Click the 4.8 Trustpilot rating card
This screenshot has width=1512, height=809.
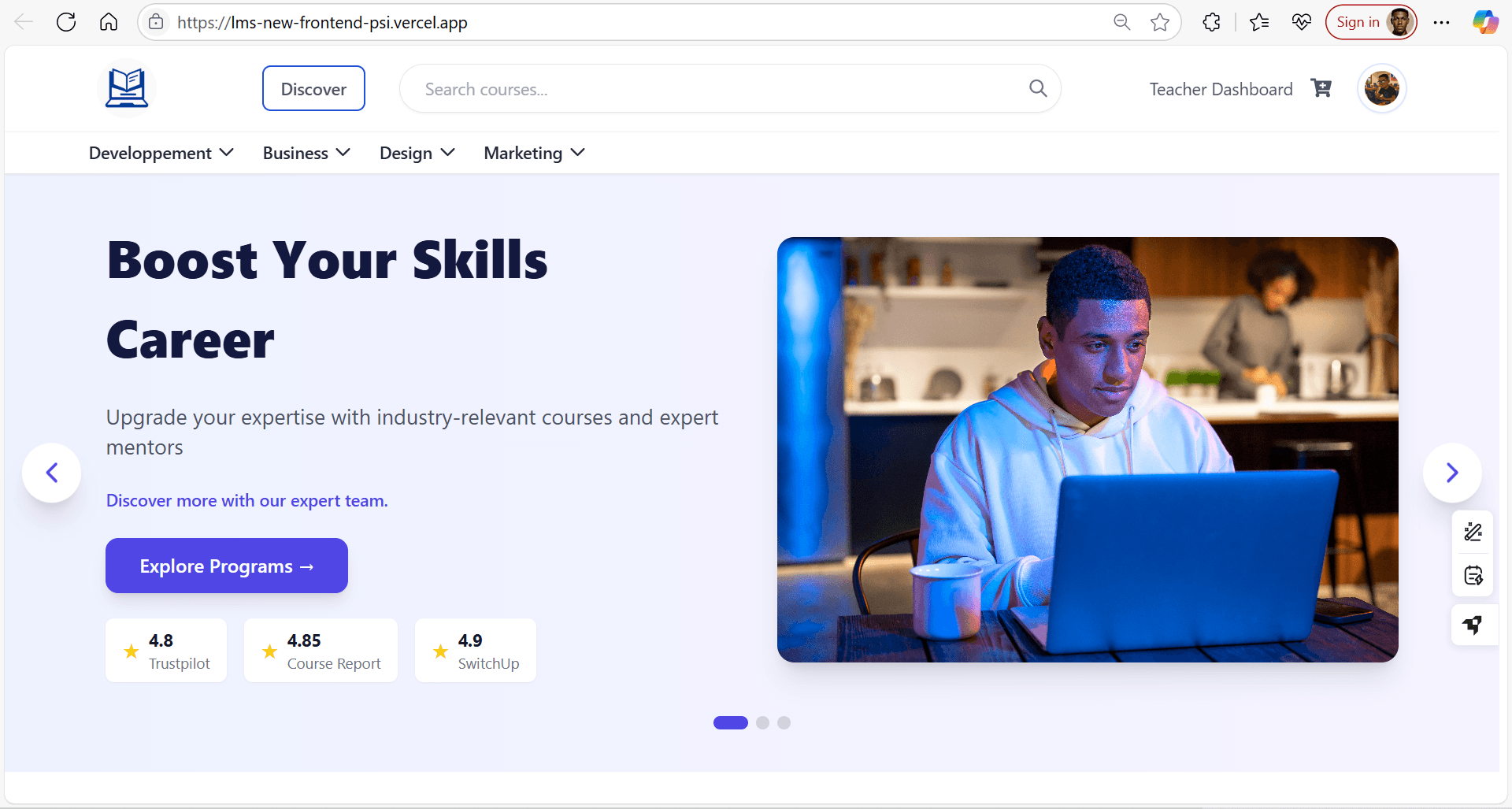(166, 651)
